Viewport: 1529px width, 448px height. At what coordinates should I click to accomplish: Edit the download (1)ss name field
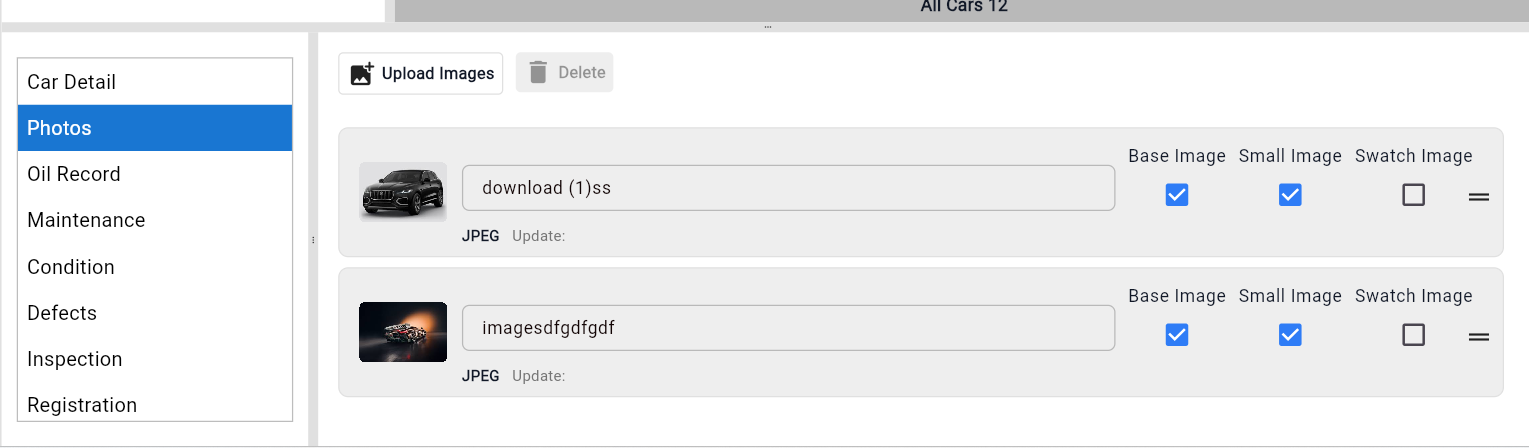[787, 188]
